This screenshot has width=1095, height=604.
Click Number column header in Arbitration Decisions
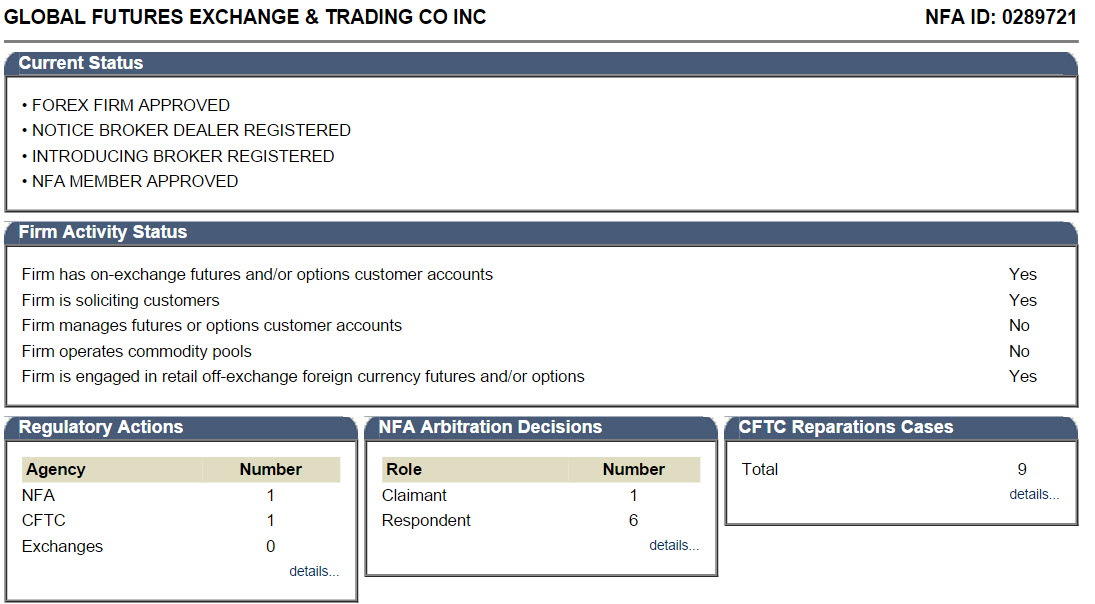(633, 469)
